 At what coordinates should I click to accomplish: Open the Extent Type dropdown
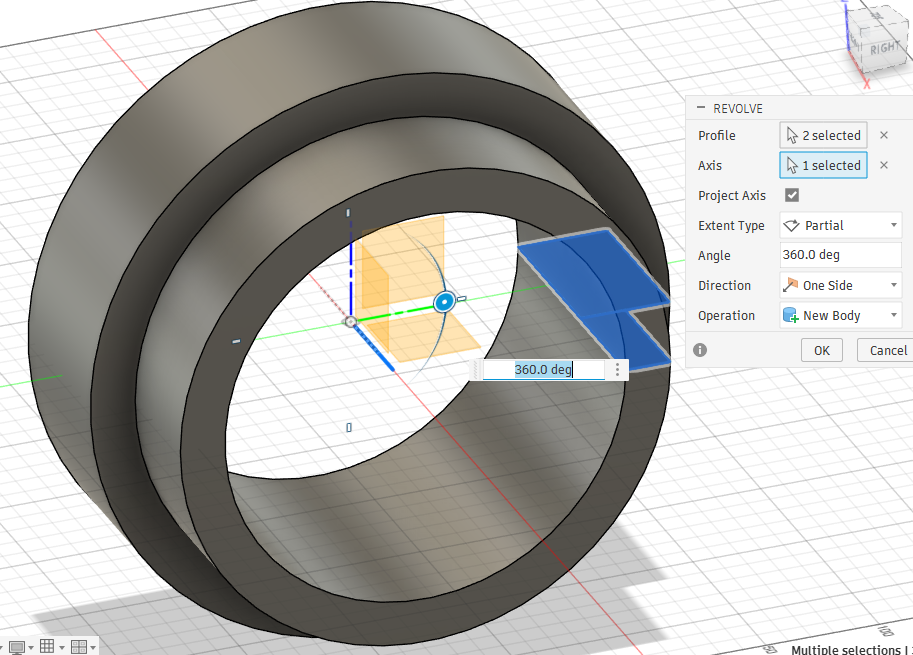(x=841, y=225)
